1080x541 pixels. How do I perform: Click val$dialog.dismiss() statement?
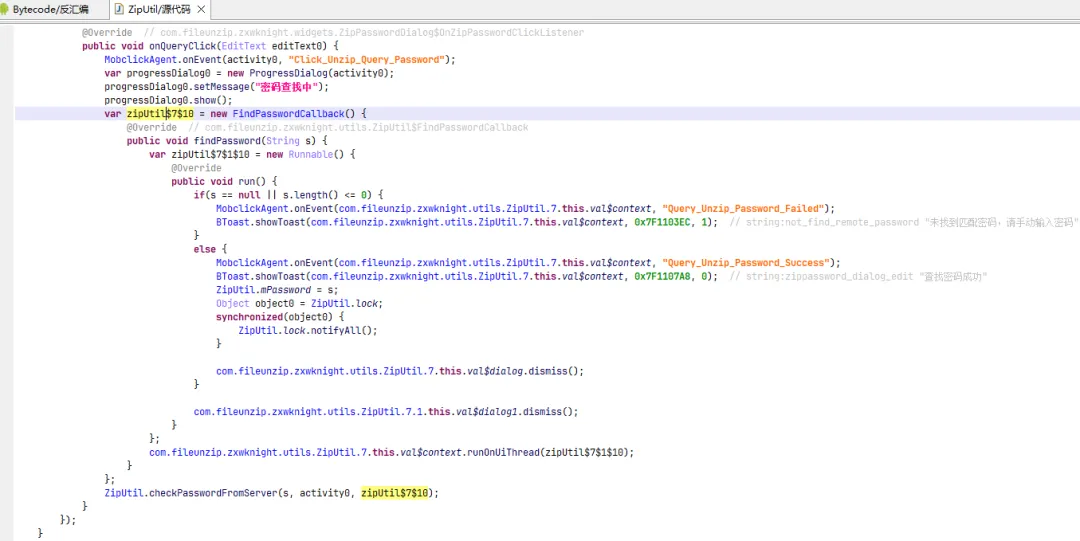(399, 371)
